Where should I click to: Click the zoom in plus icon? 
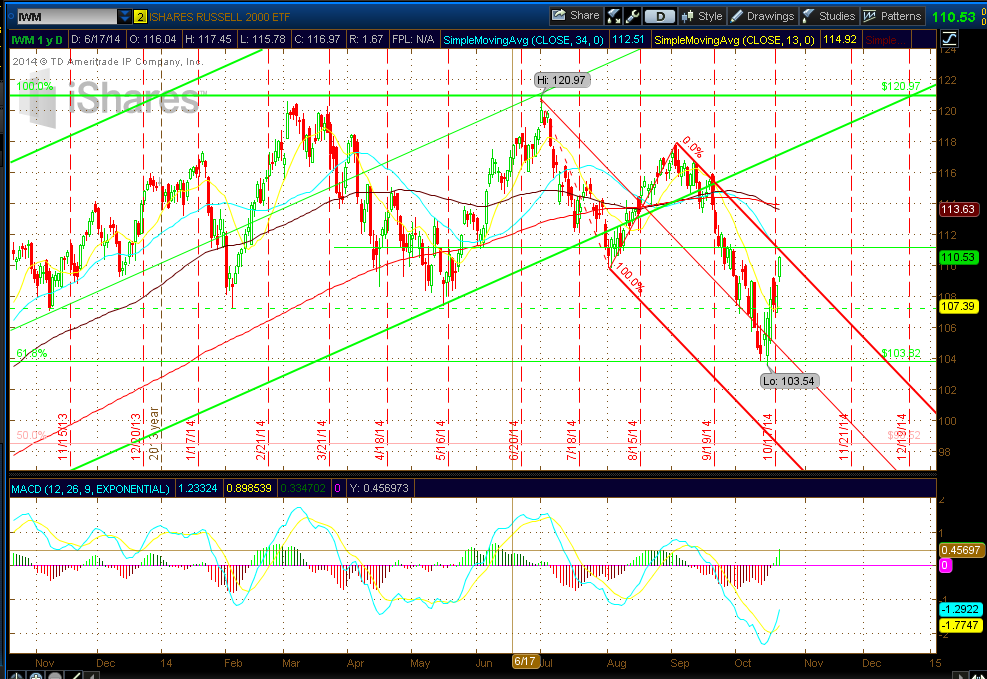point(37,676)
